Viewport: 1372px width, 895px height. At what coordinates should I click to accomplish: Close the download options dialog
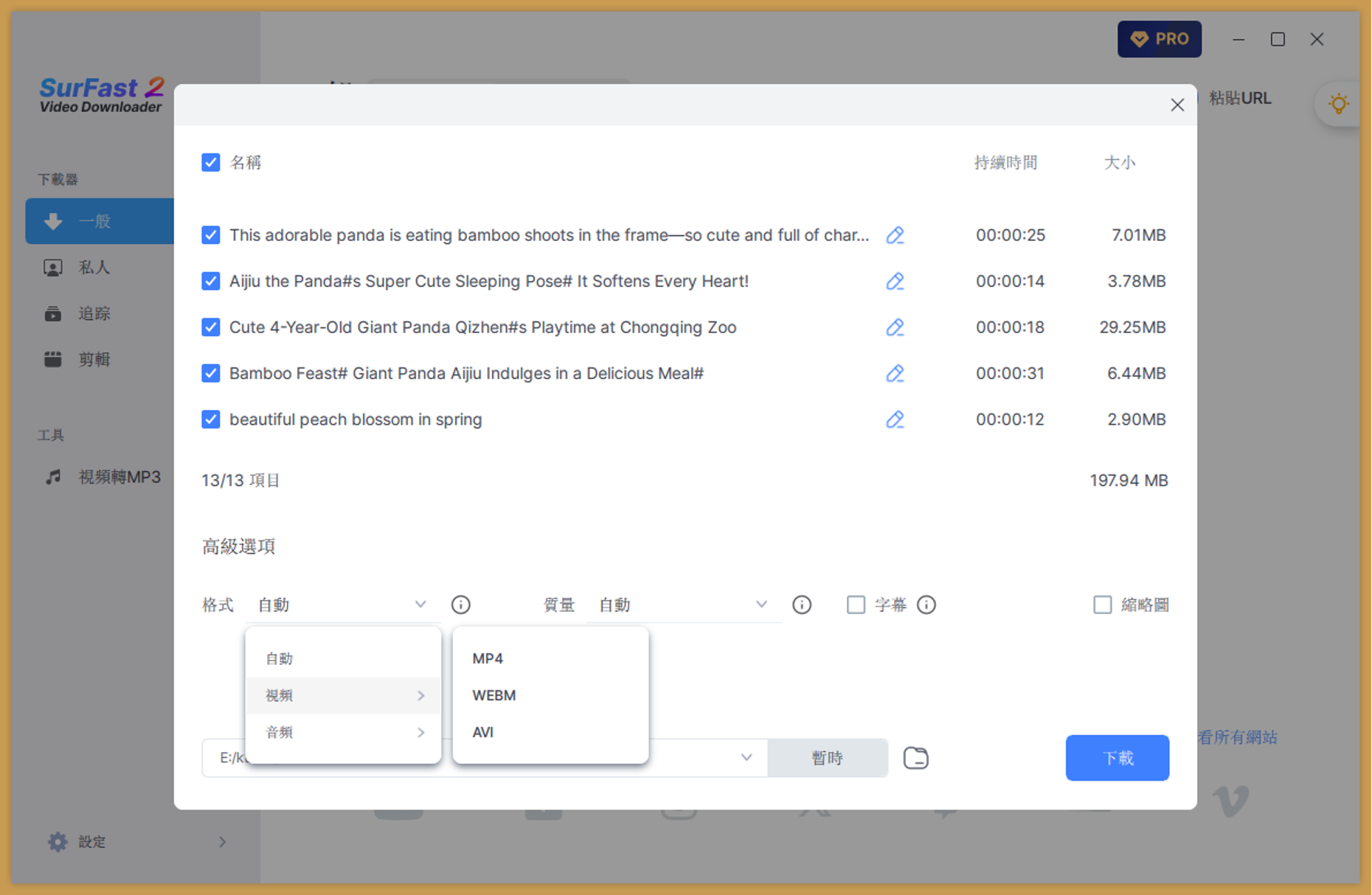click(1177, 105)
